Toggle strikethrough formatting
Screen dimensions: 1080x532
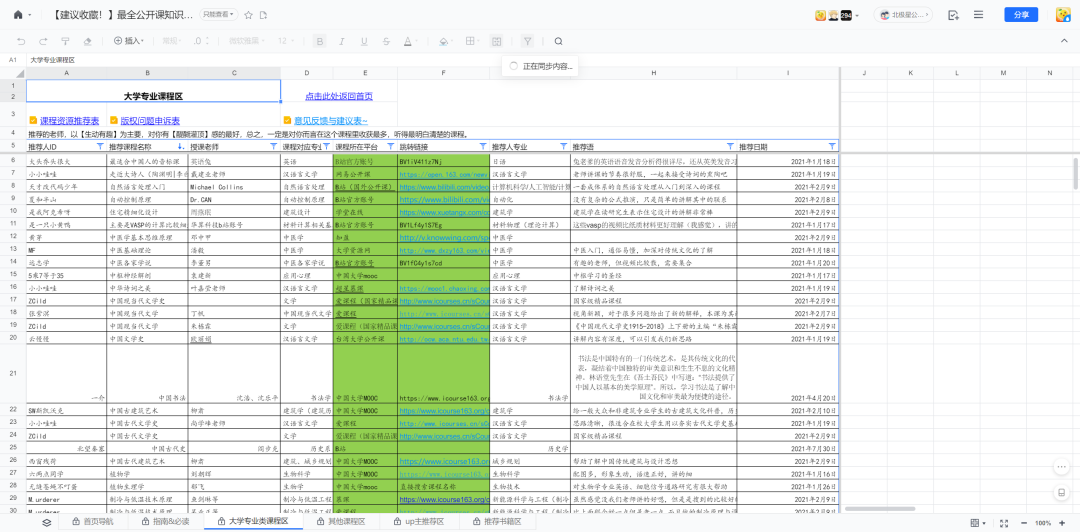tap(384, 41)
